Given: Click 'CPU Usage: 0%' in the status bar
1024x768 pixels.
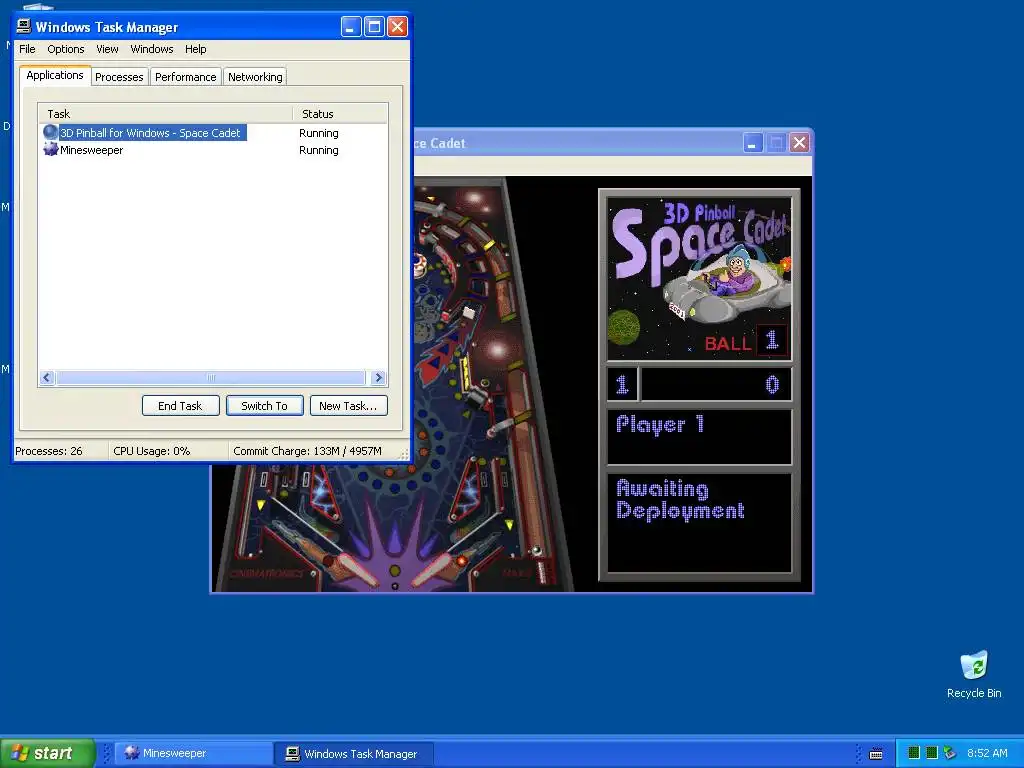Looking at the screenshot, I should point(152,451).
